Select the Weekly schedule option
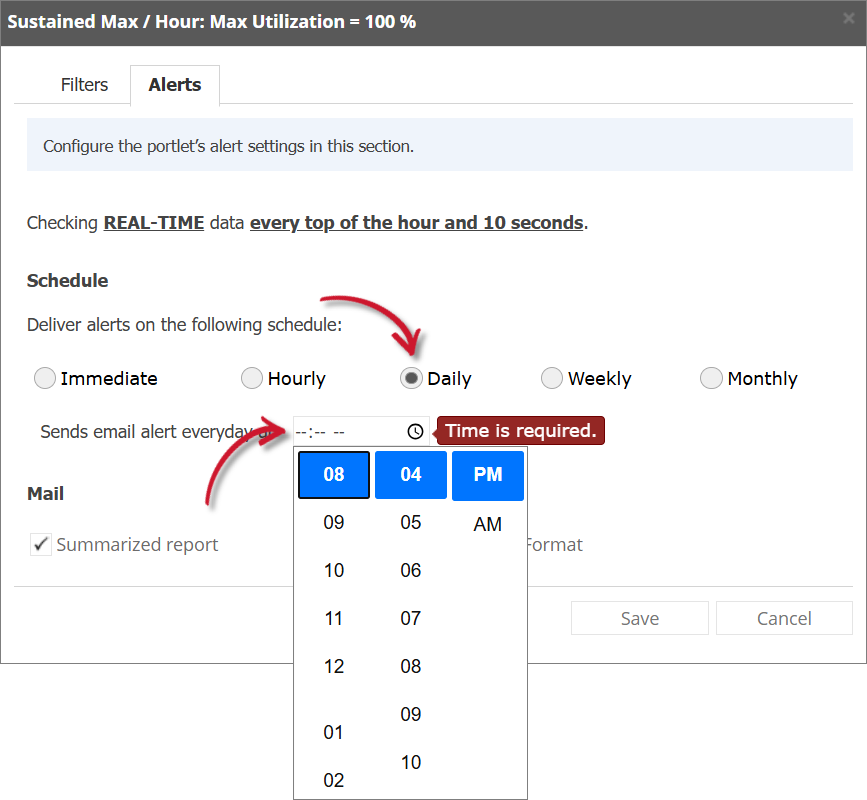The width and height of the screenshot is (867, 800). click(551, 378)
